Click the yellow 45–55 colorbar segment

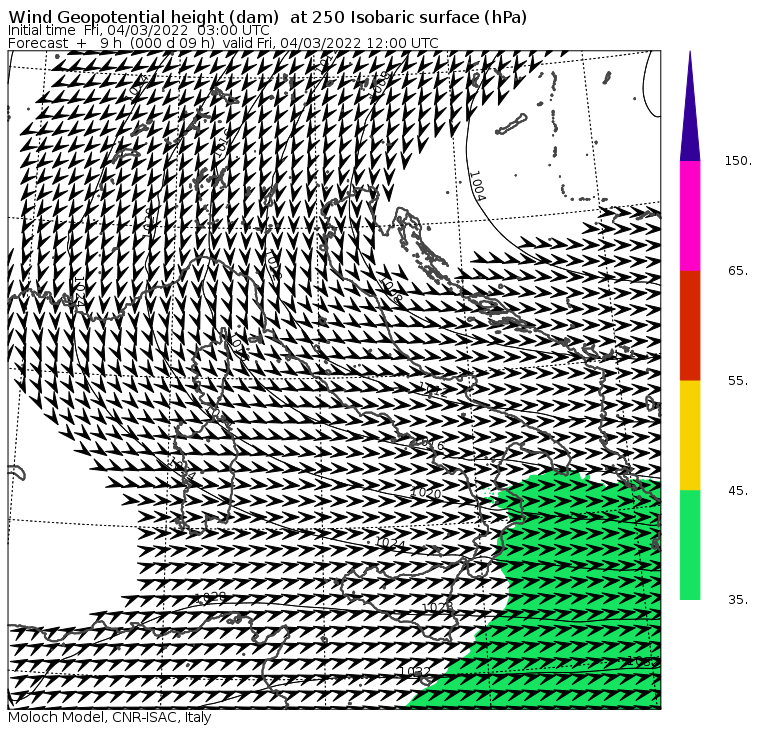click(x=690, y=435)
